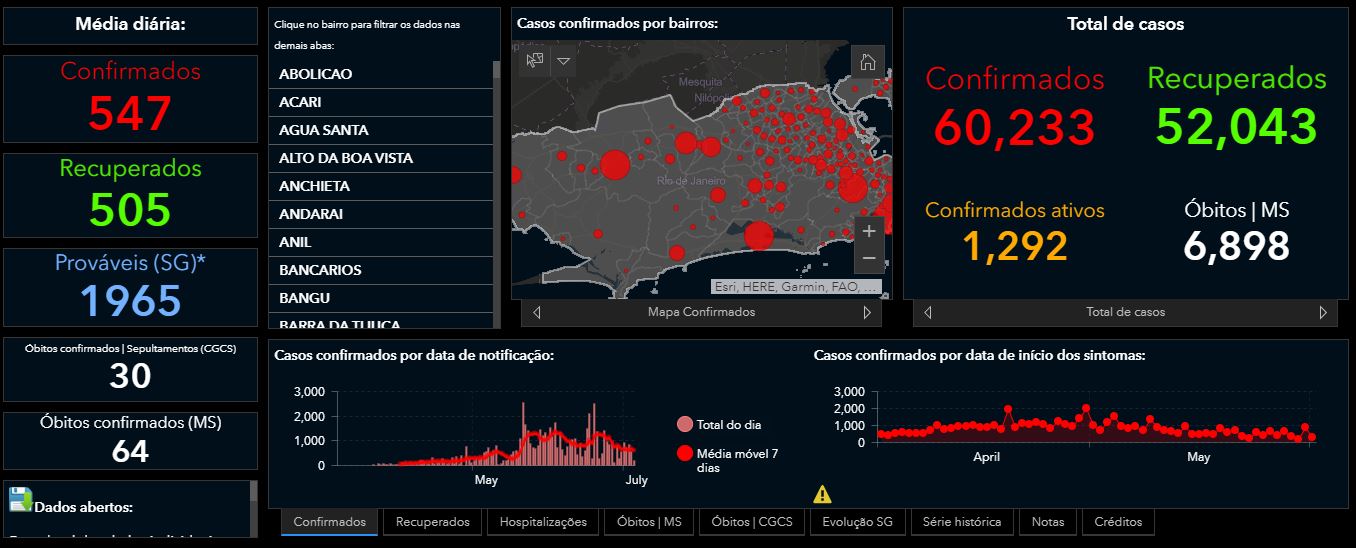Go to previous map before Mapa Confirmados

537,313
